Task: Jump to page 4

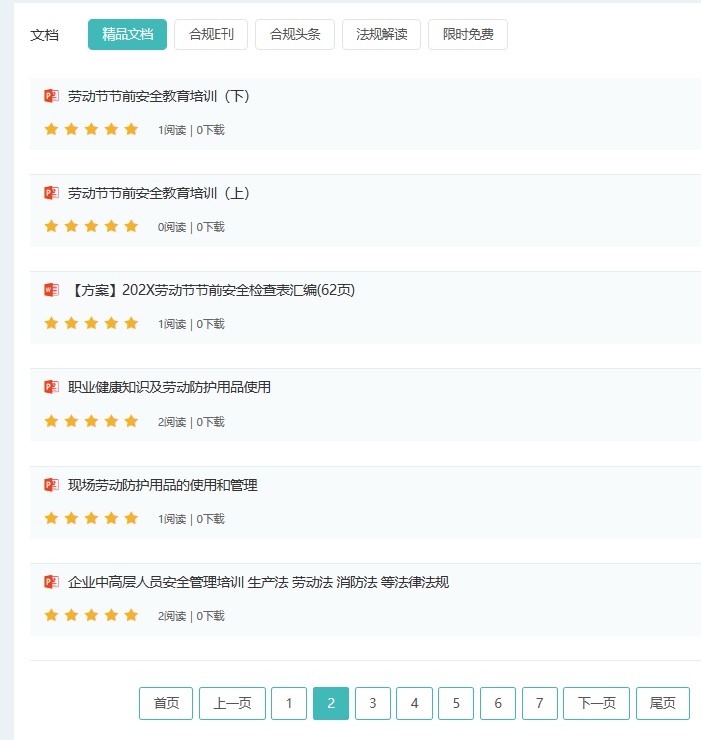Action: pyautogui.click(x=414, y=703)
